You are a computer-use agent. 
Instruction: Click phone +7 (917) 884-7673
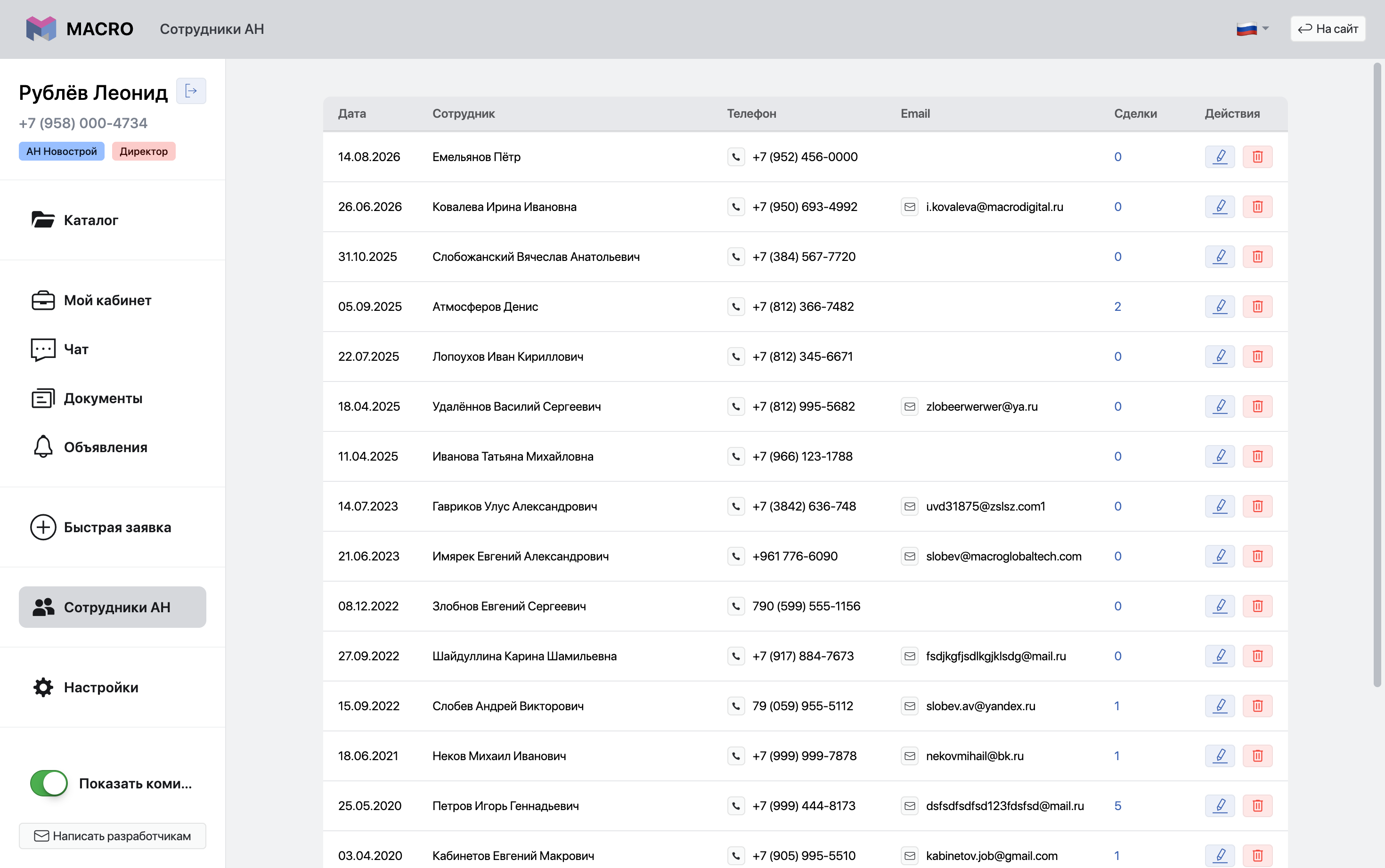click(x=803, y=656)
